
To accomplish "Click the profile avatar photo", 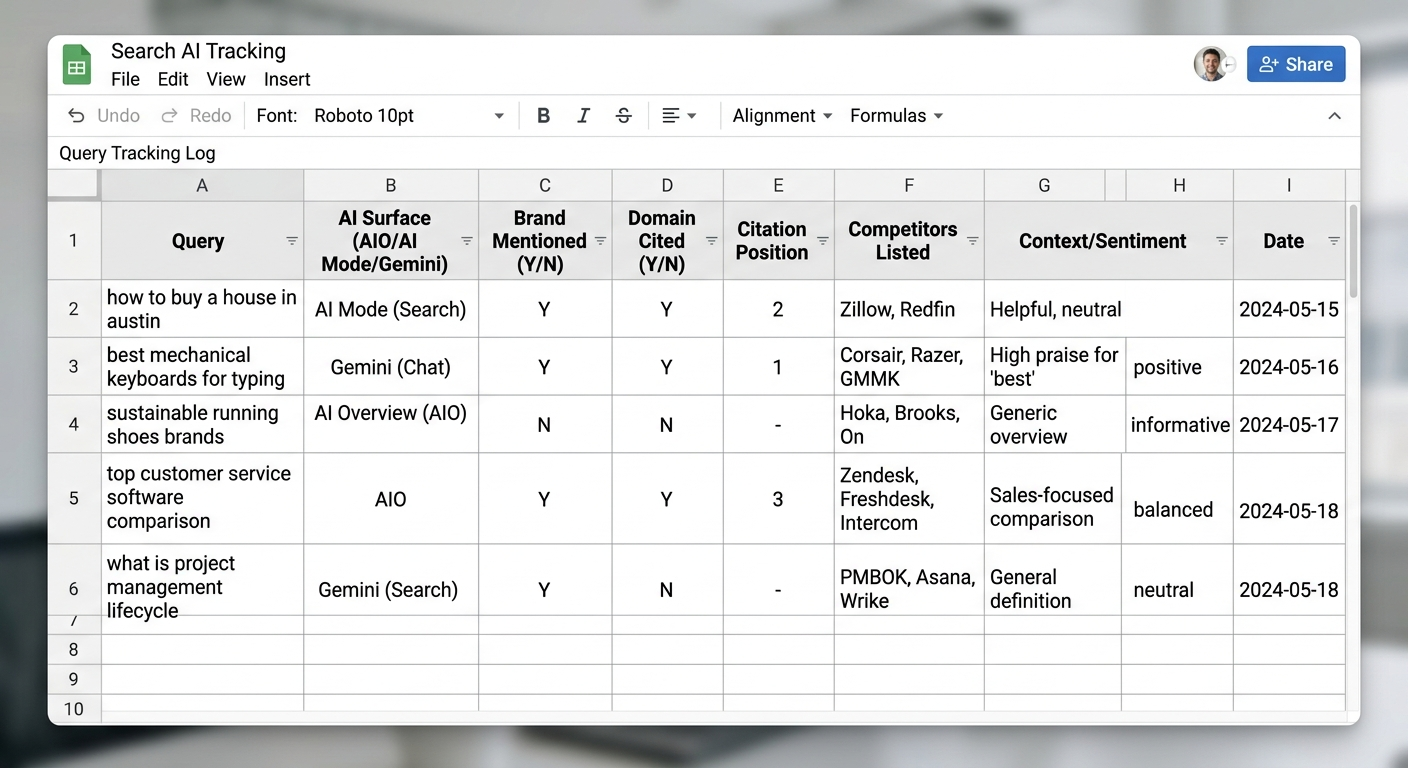I will [x=1210, y=63].
